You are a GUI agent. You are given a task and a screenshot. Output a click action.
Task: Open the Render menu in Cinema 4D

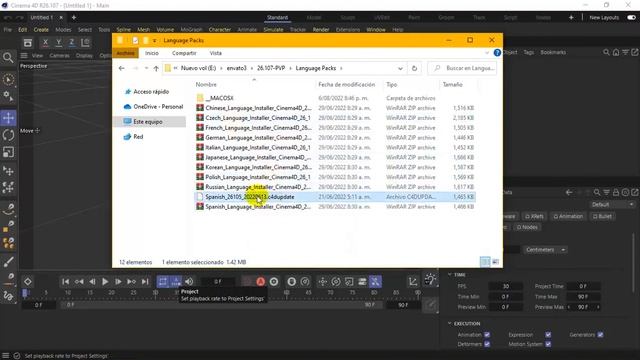[x=321, y=30]
